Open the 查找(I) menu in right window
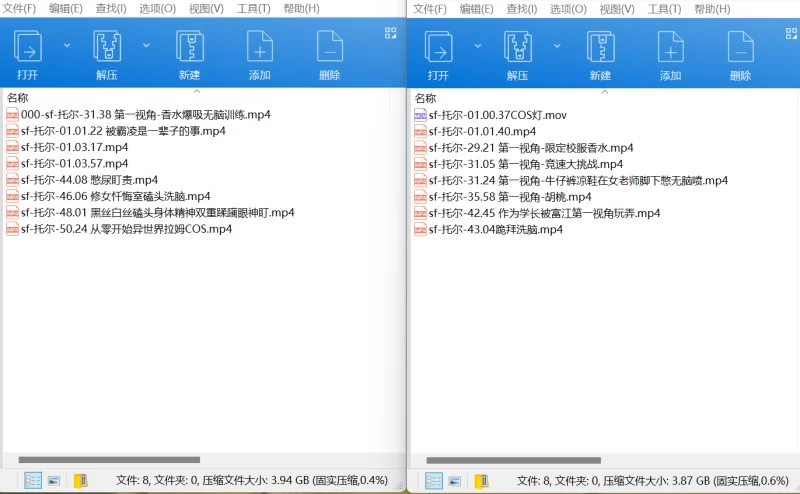The height and width of the screenshot is (494, 800). (522, 9)
